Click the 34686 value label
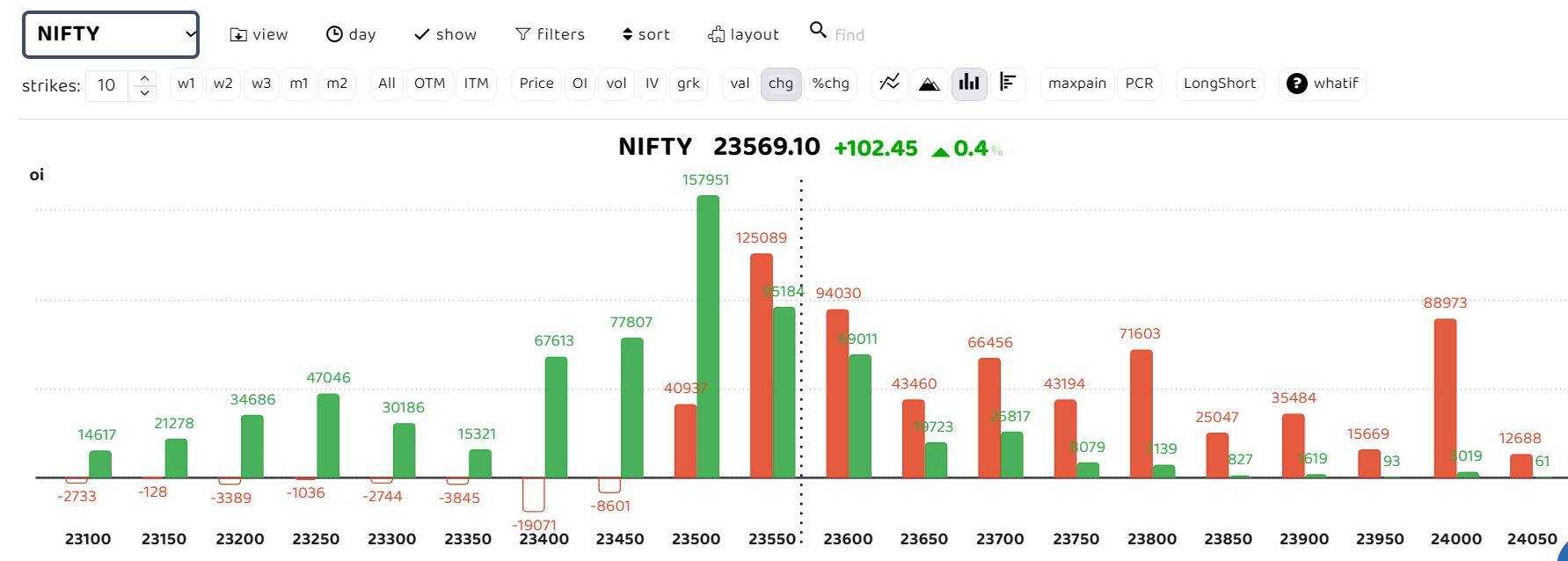This screenshot has height=561, width=1568. [252, 399]
